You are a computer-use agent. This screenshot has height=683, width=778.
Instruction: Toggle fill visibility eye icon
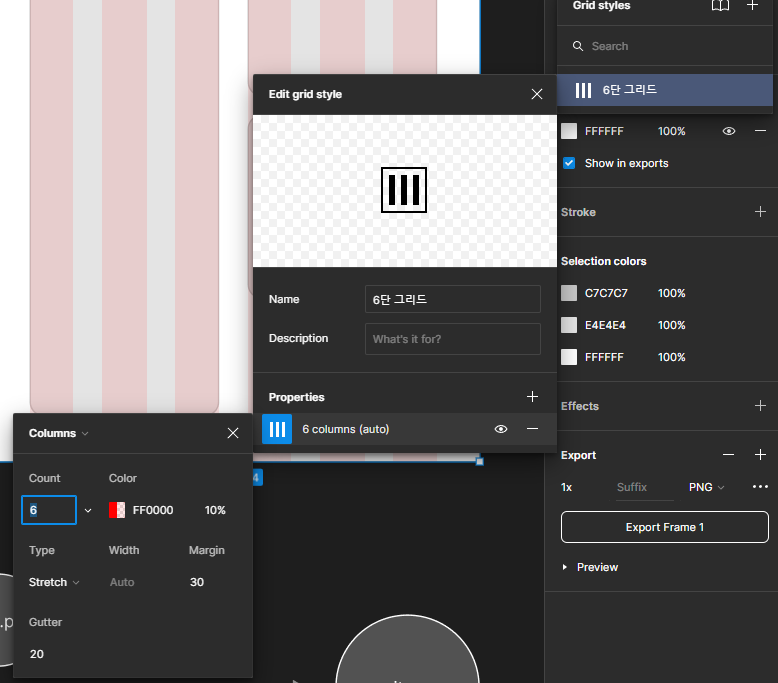(x=729, y=131)
